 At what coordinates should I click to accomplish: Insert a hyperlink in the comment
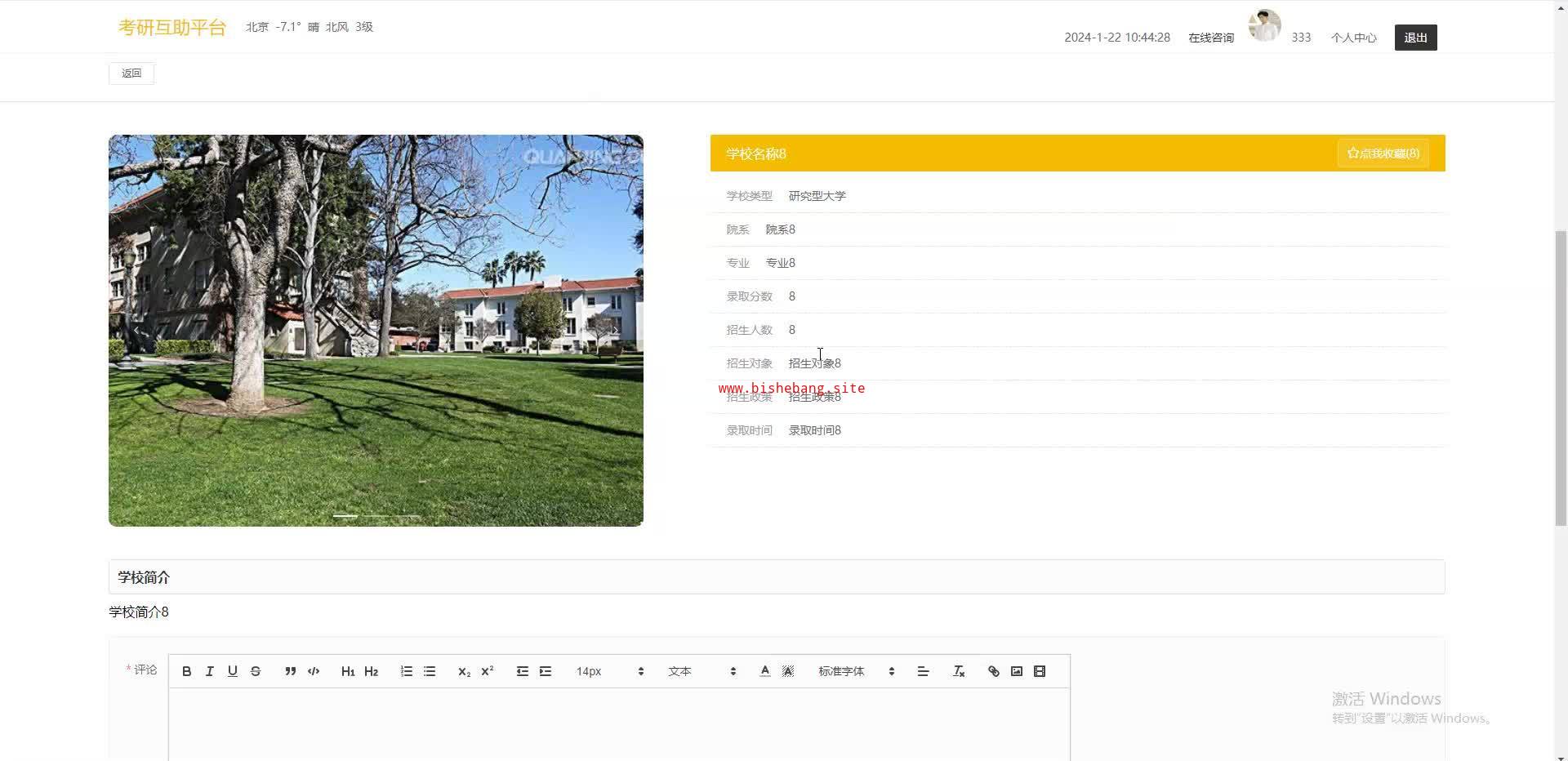point(993,671)
